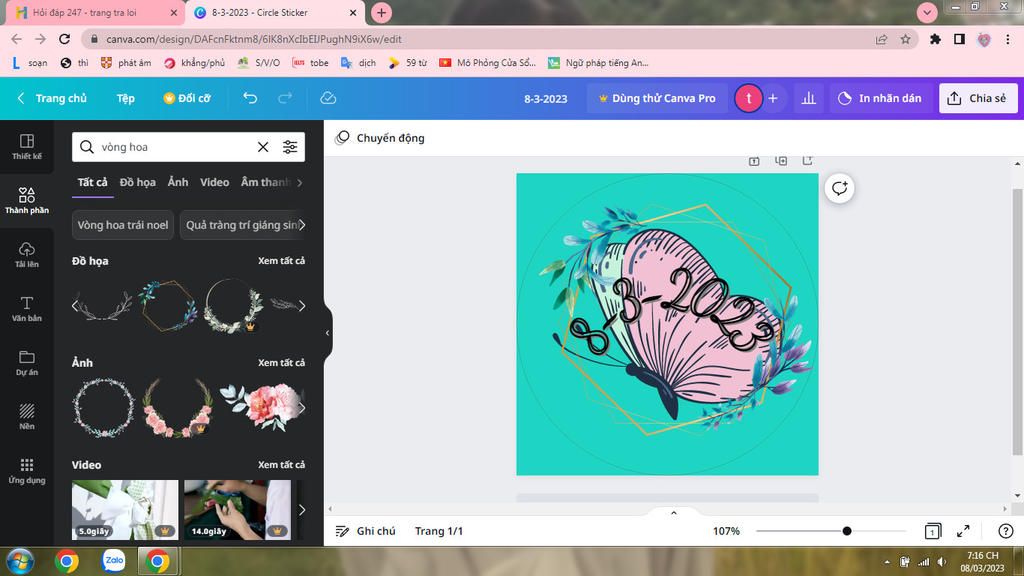This screenshot has width=1024, height=576.
Task: Enter fullscreen presentation mode
Action: click(963, 531)
